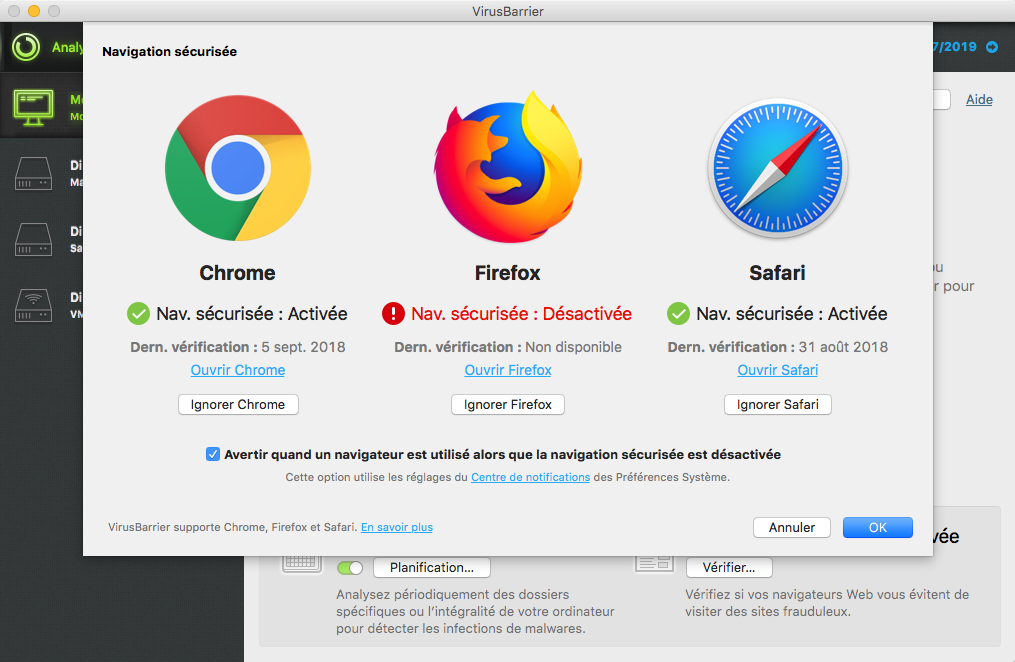Screen dimensions: 1015x662
Task: Open the Centre de notifications link
Action: click(x=530, y=478)
